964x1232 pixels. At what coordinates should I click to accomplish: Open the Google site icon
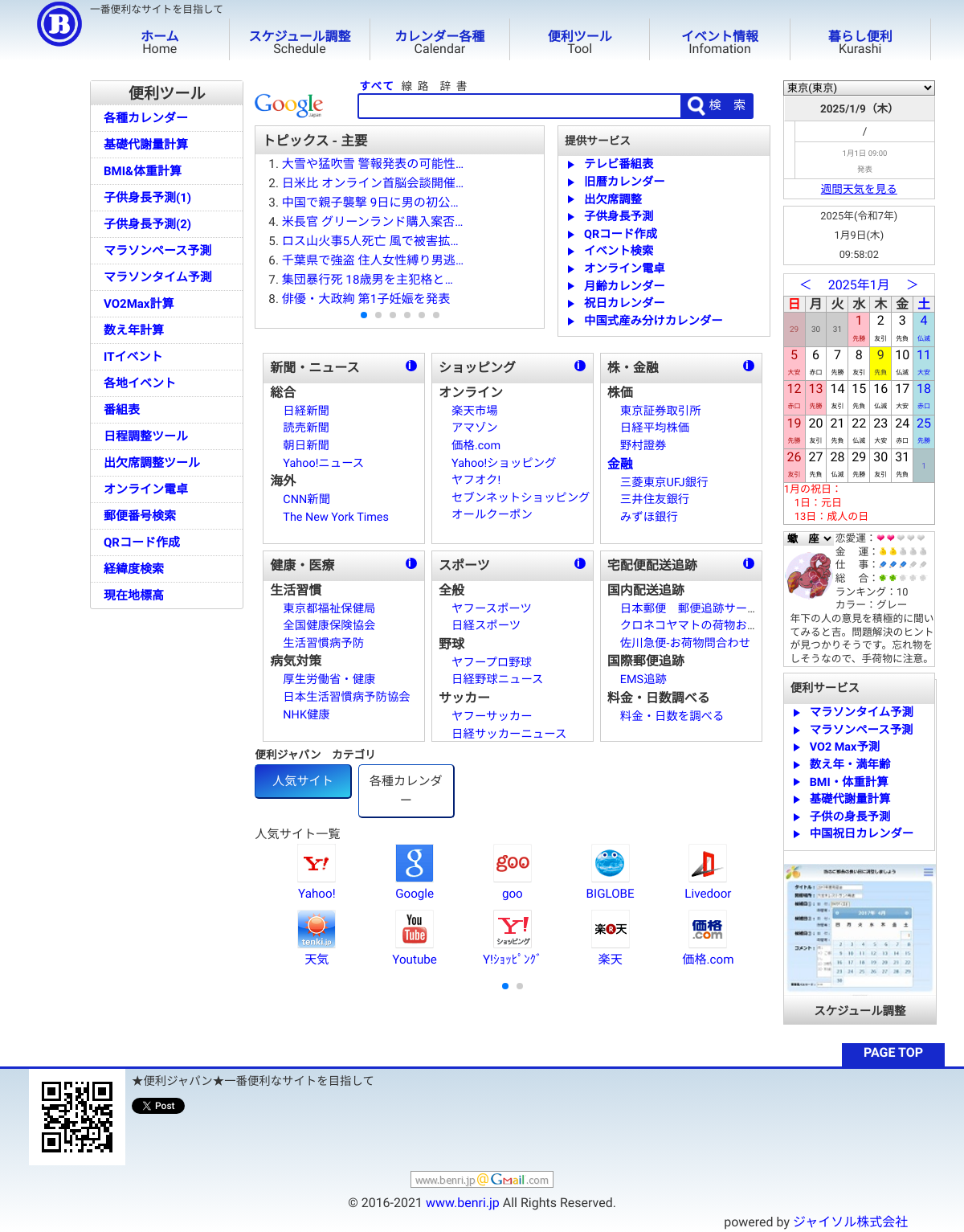click(415, 863)
